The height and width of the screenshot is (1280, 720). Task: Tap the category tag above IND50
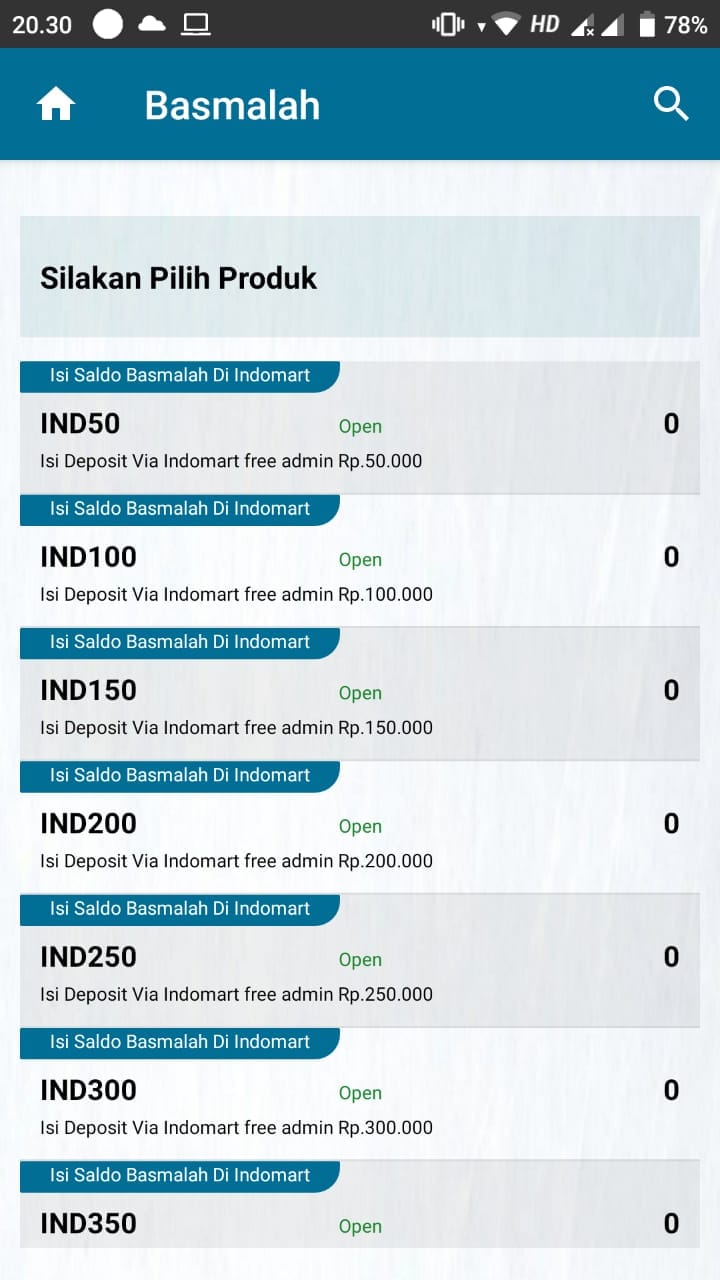[x=180, y=376]
